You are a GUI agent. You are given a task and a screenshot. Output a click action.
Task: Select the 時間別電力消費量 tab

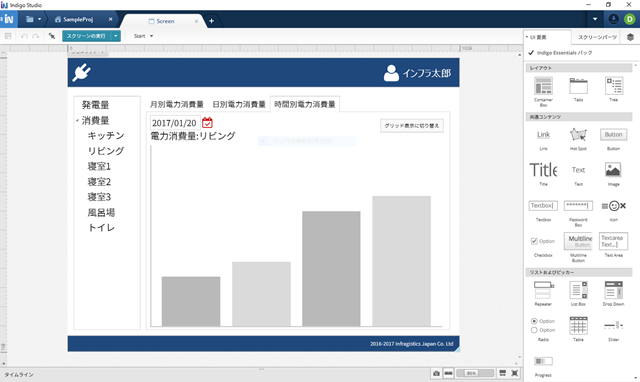305,104
